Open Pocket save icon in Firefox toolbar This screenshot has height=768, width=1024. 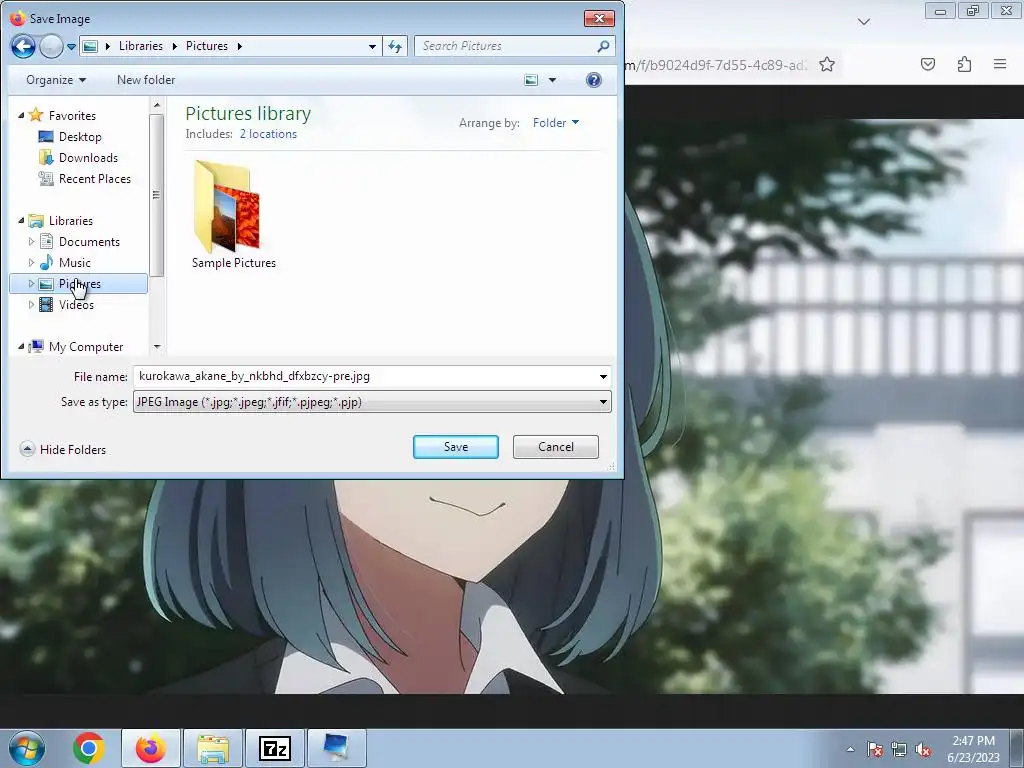click(x=927, y=64)
